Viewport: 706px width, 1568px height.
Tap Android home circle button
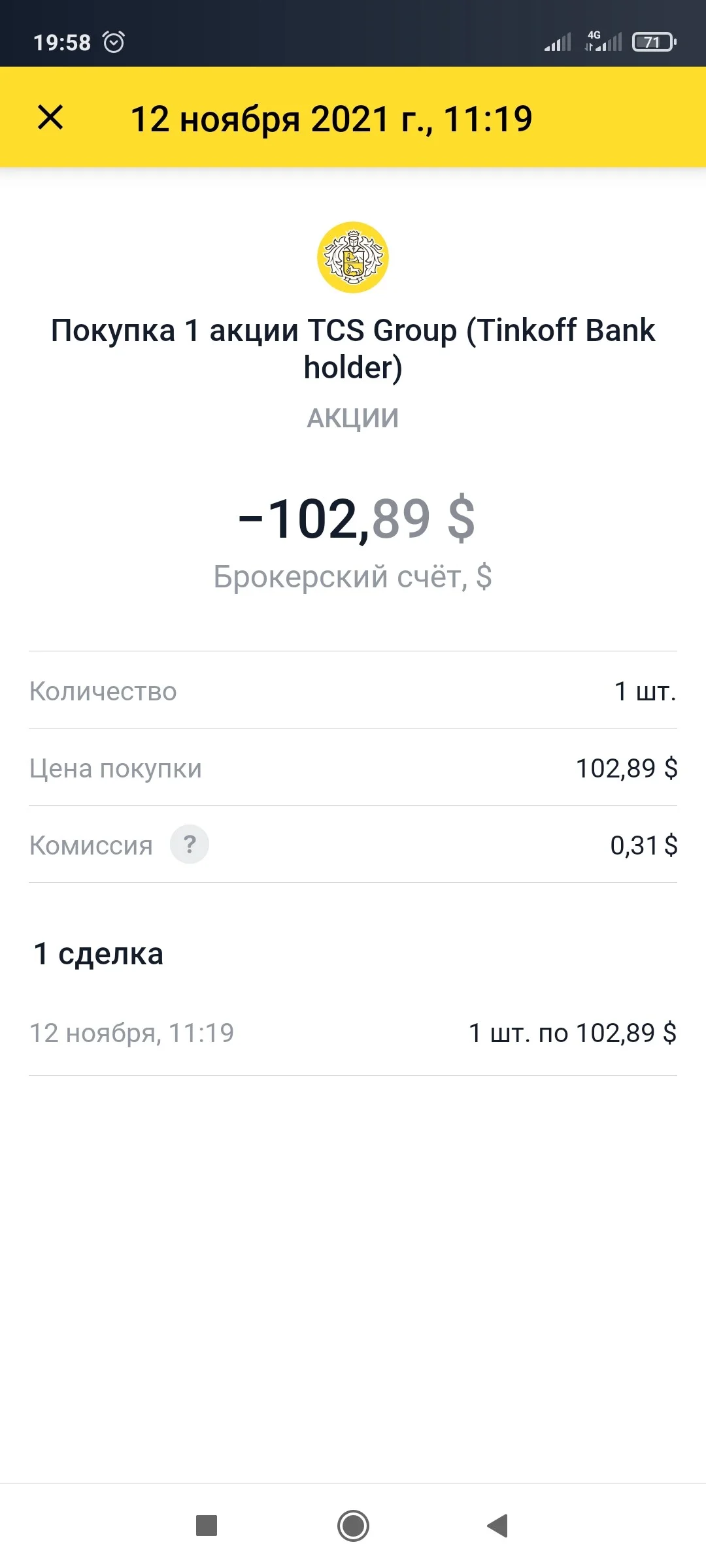(353, 1526)
